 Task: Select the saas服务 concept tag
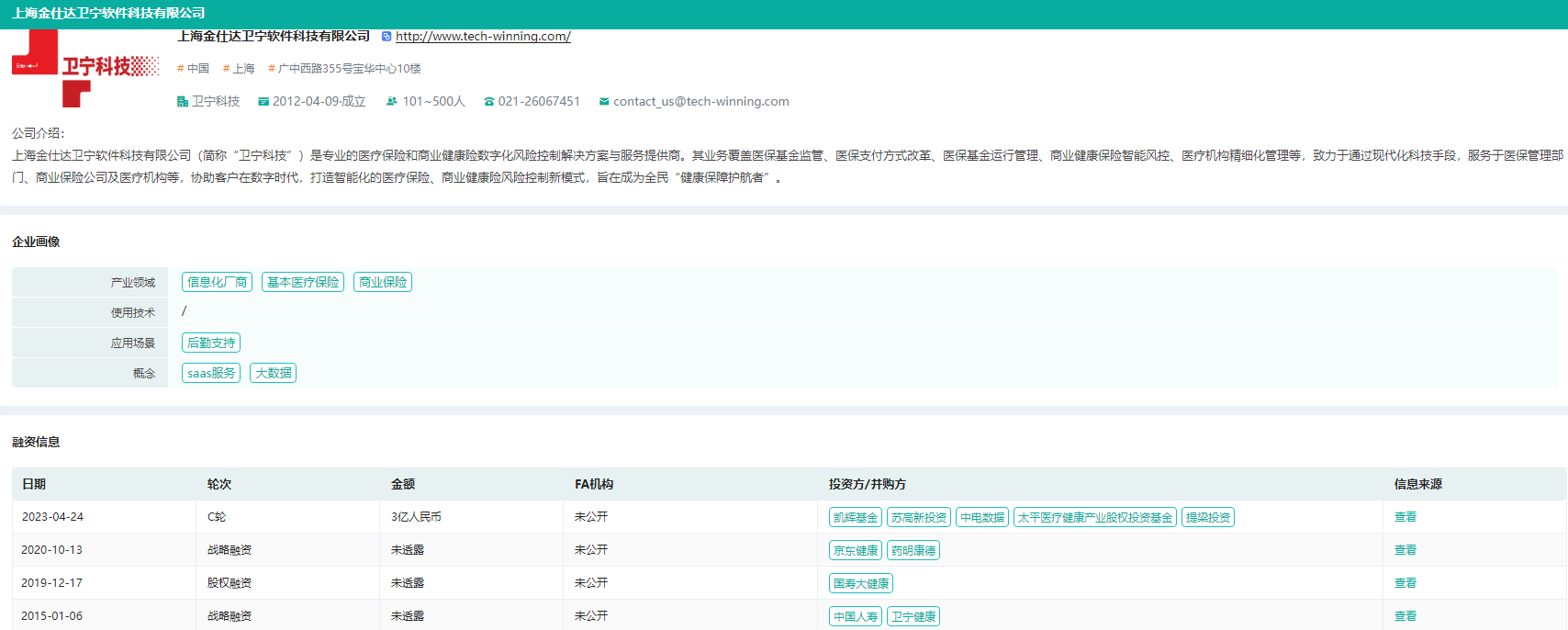[x=211, y=373]
